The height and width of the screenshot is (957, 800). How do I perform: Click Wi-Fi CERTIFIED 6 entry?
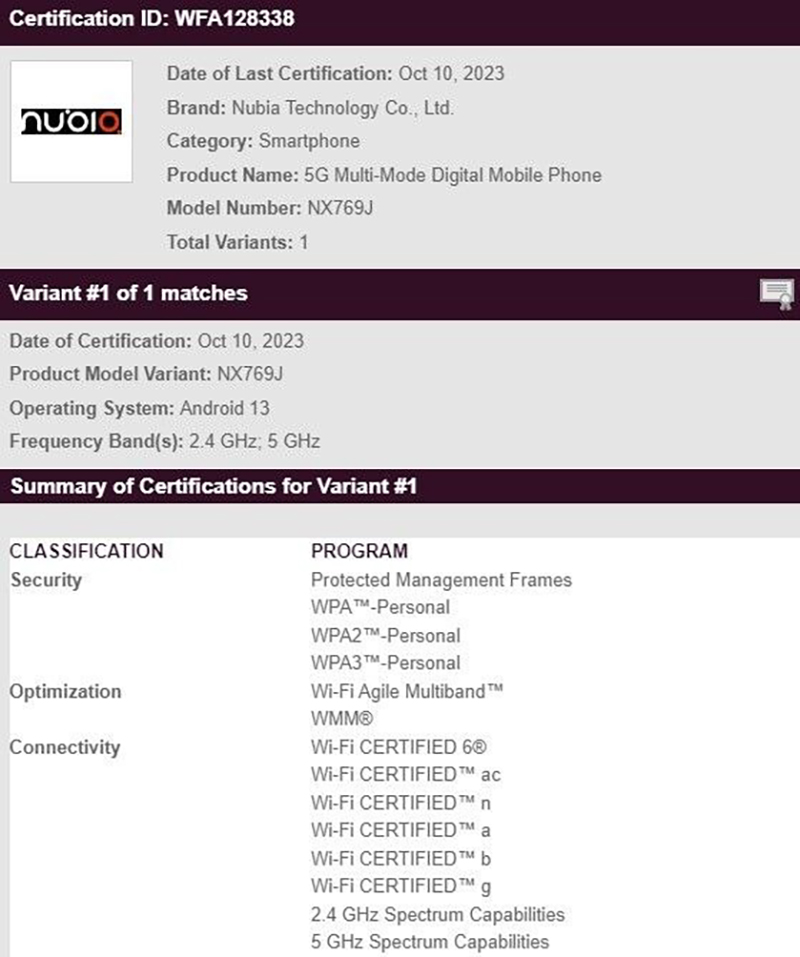[399, 747]
